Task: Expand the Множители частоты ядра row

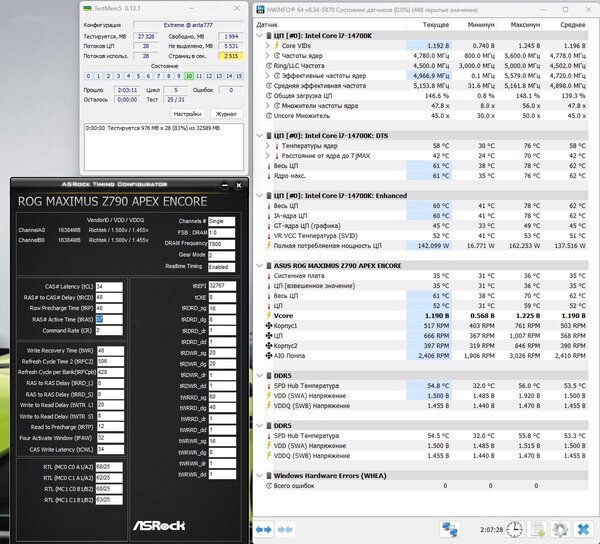Action: [267, 106]
